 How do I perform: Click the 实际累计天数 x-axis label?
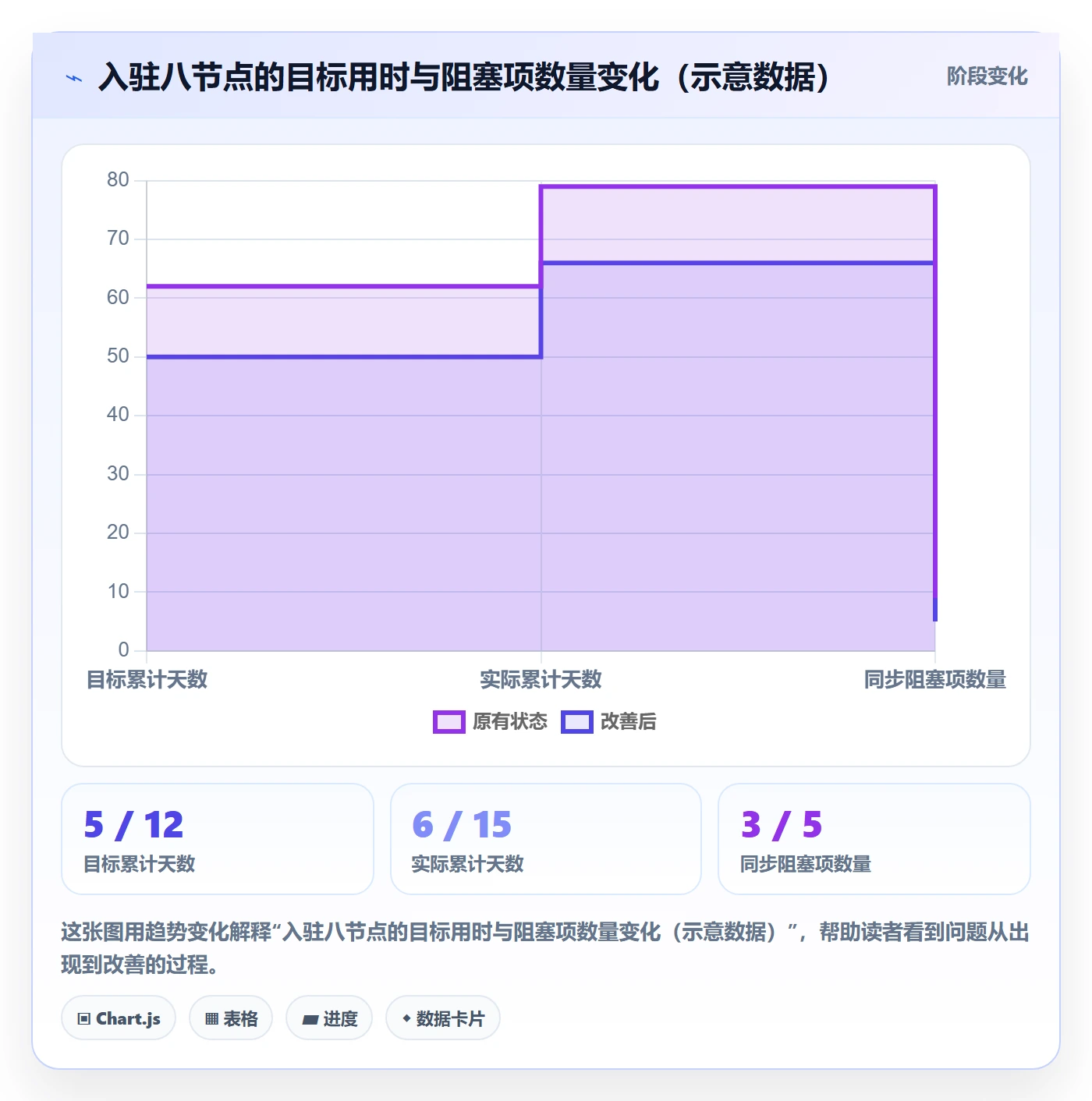541,680
